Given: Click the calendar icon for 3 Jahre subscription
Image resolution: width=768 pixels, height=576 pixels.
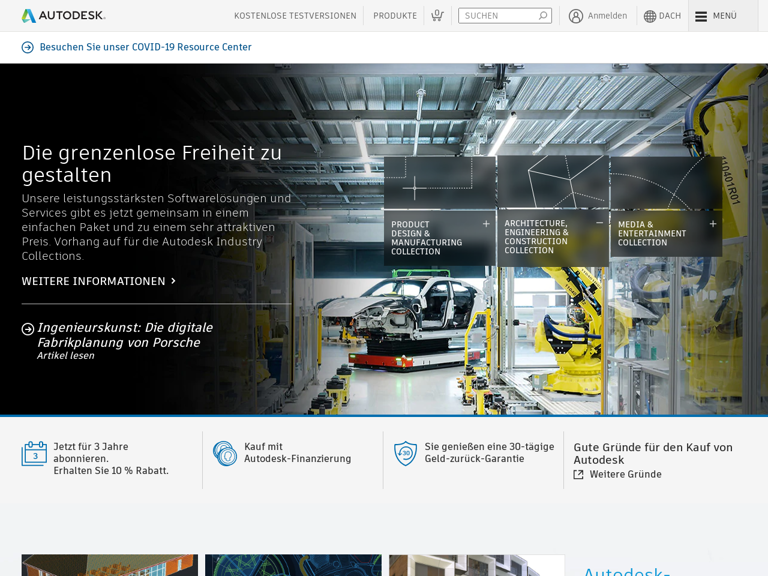Looking at the screenshot, I should 34,454.
